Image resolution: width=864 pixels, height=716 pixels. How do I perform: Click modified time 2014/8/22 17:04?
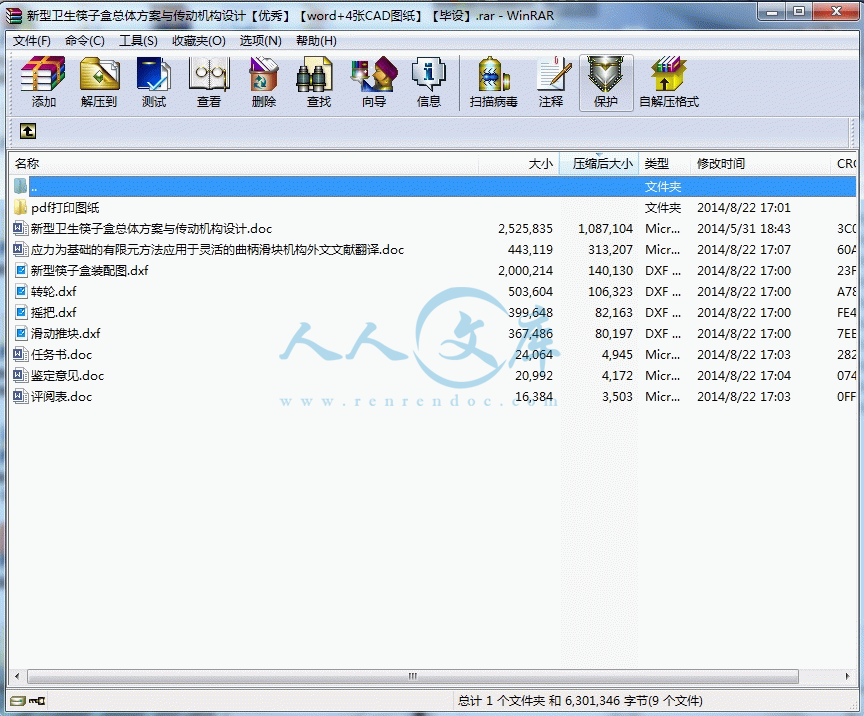743,375
